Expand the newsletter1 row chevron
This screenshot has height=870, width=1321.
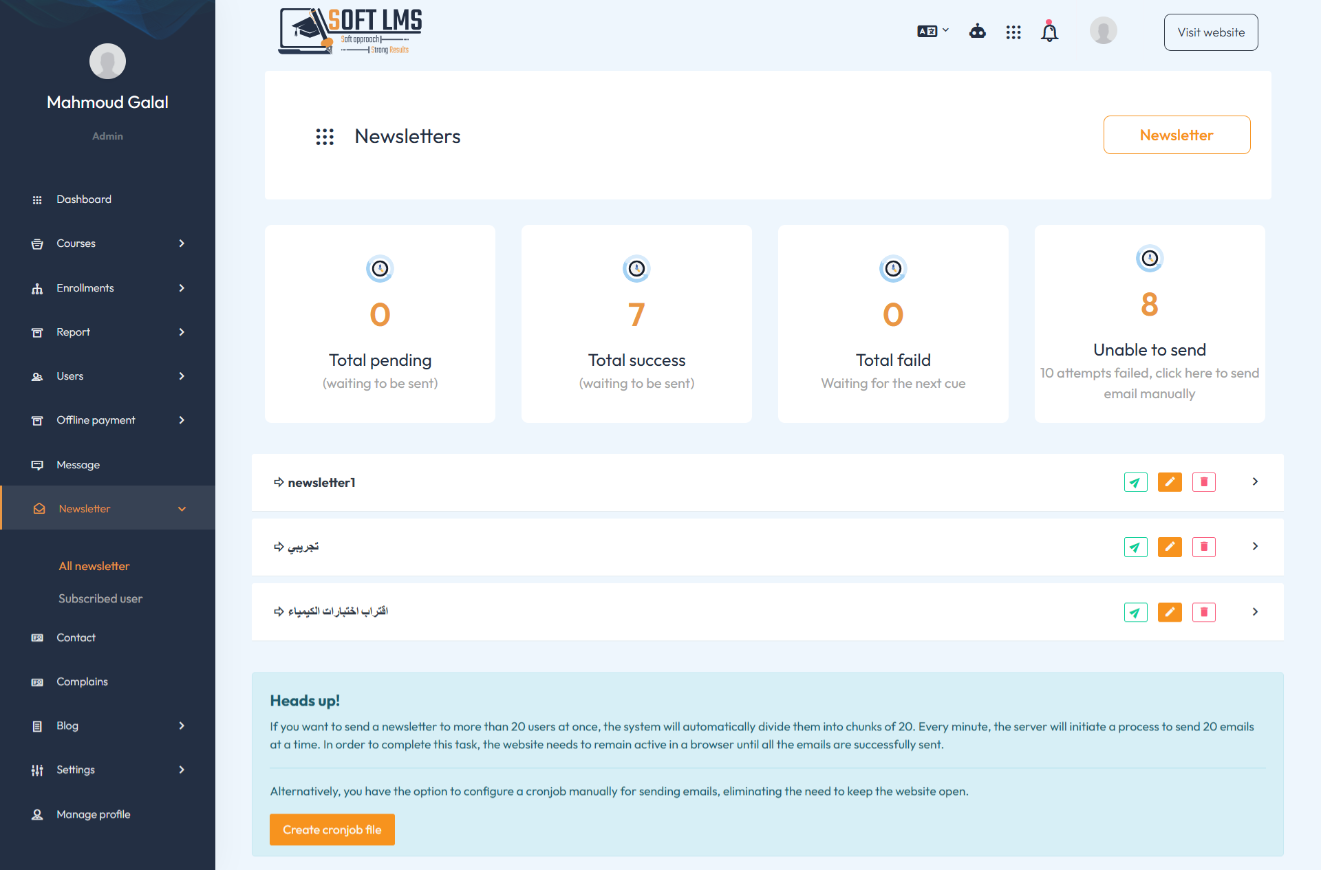[x=1255, y=482]
